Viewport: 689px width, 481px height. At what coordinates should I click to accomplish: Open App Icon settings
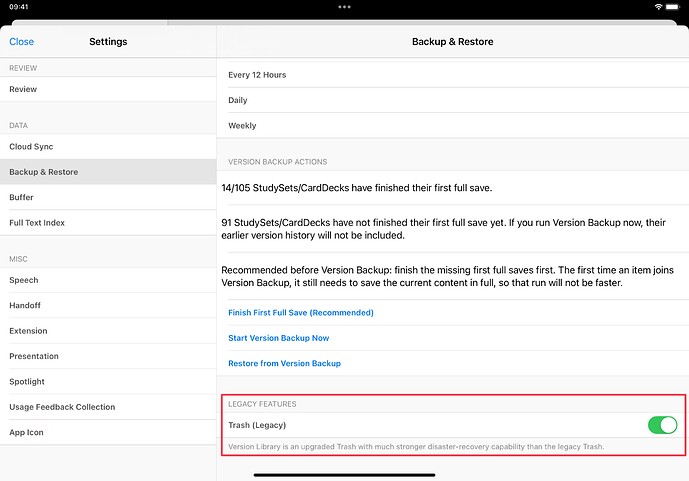point(108,433)
